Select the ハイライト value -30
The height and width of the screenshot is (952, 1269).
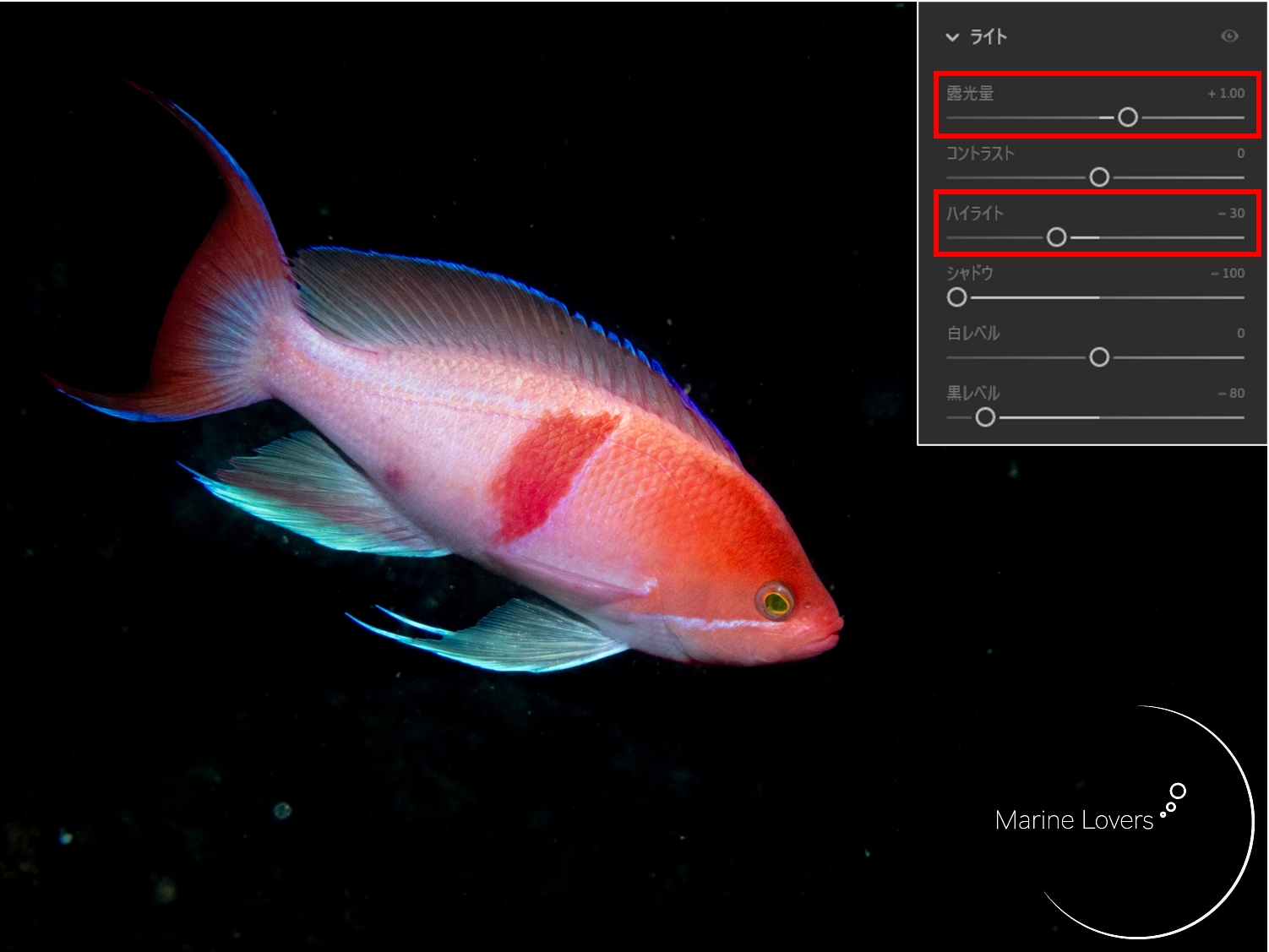coord(1231,214)
